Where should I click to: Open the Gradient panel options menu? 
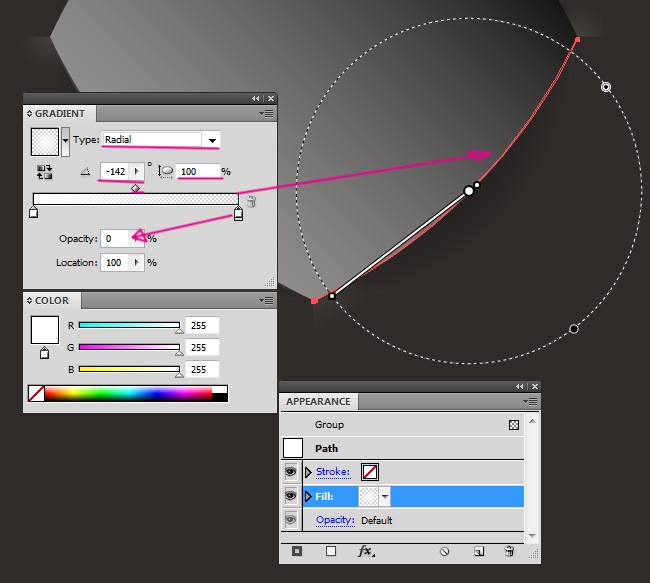pos(267,113)
